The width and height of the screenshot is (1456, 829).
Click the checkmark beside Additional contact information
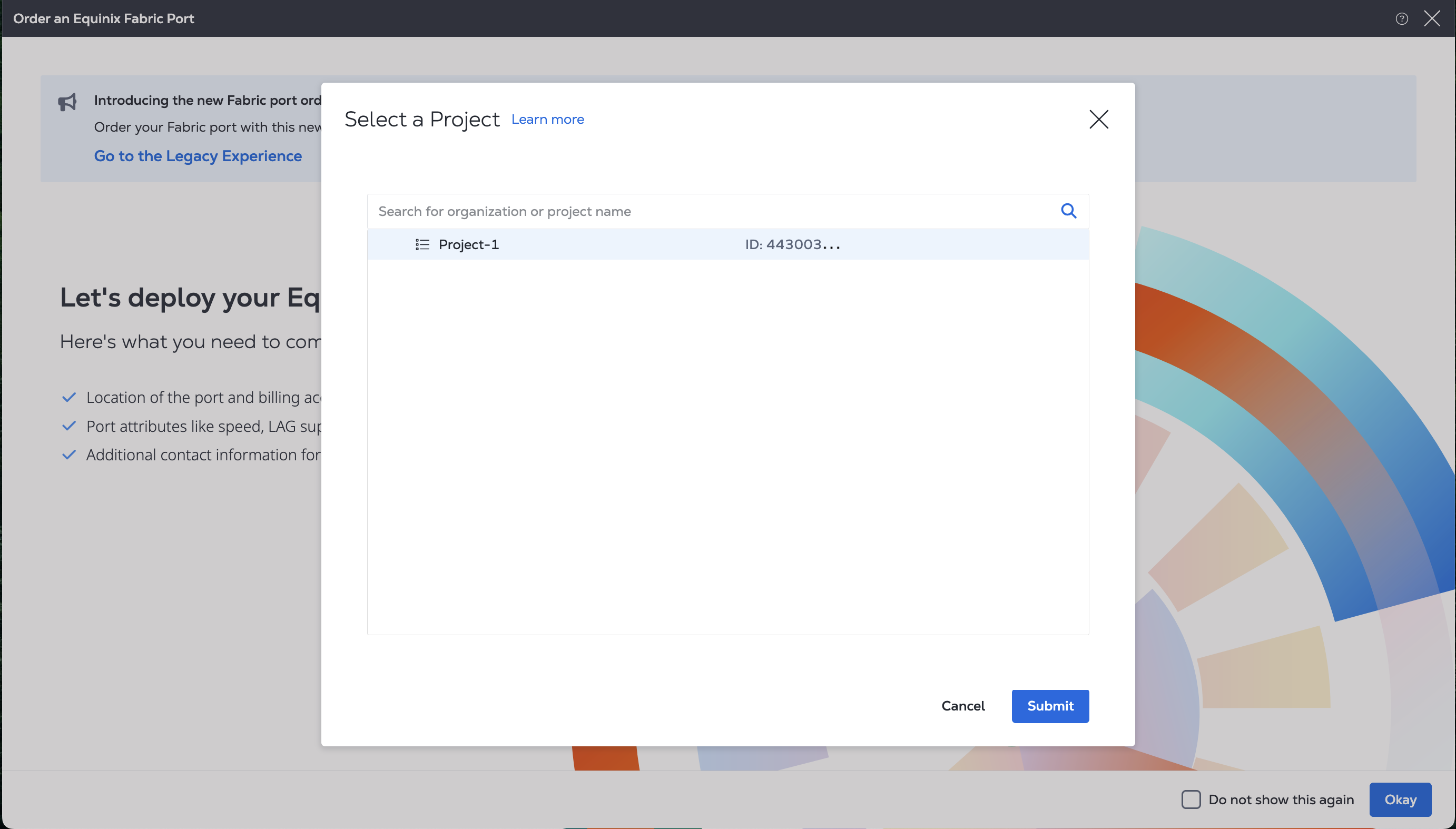(x=69, y=455)
